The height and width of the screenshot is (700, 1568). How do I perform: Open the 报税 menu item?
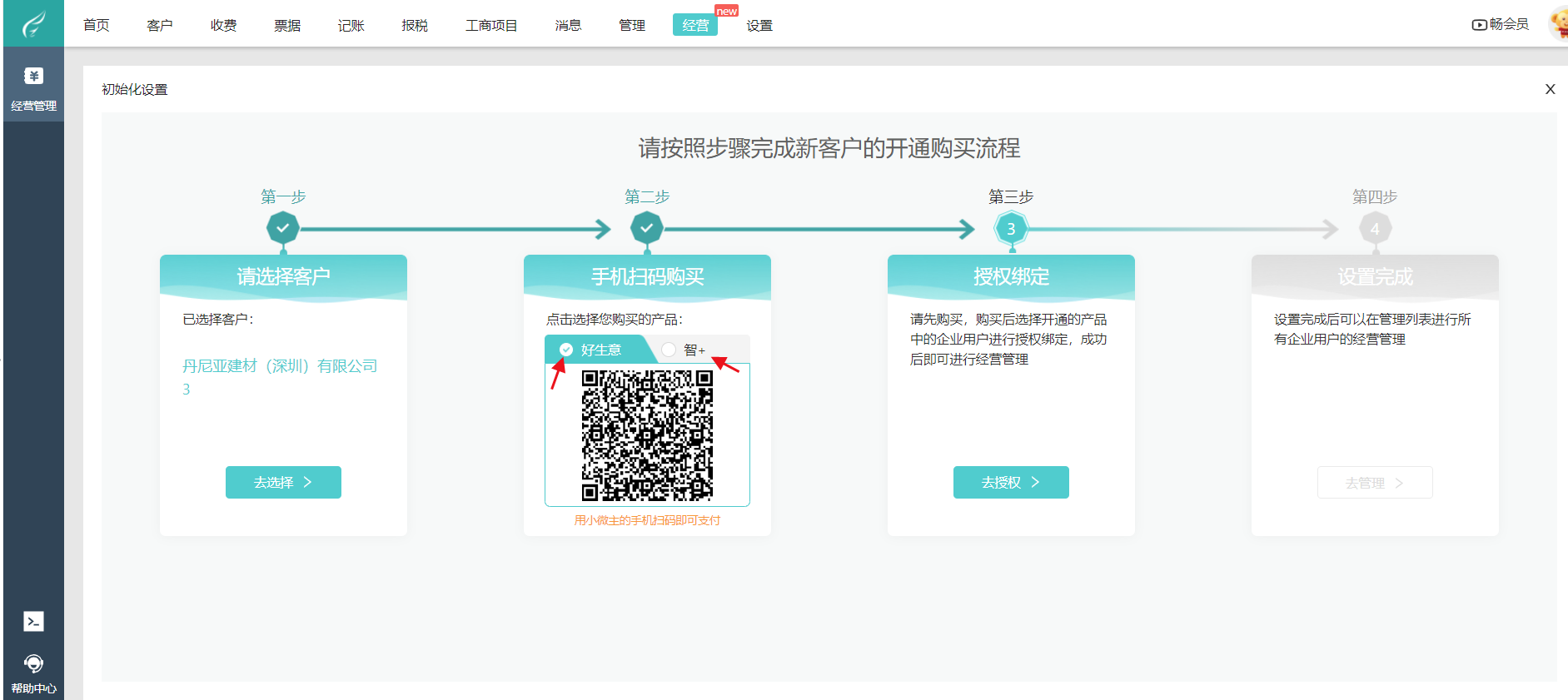[x=415, y=26]
